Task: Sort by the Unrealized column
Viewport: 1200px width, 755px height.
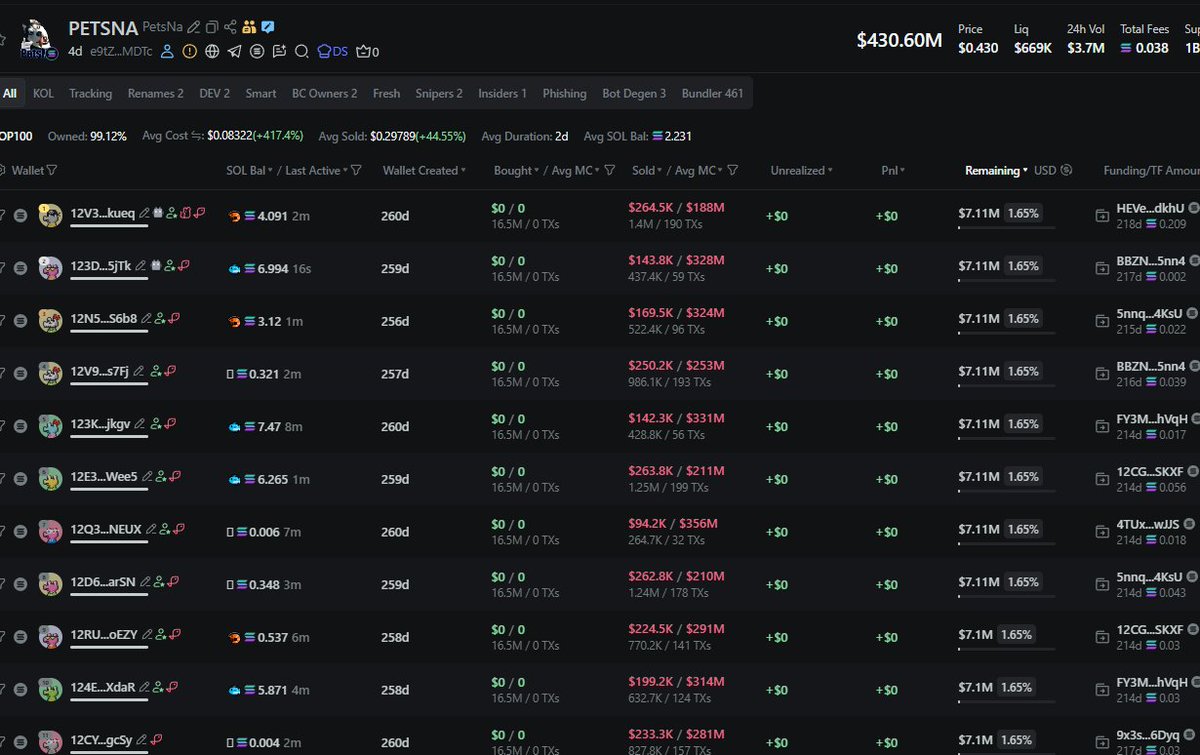Action: point(801,171)
